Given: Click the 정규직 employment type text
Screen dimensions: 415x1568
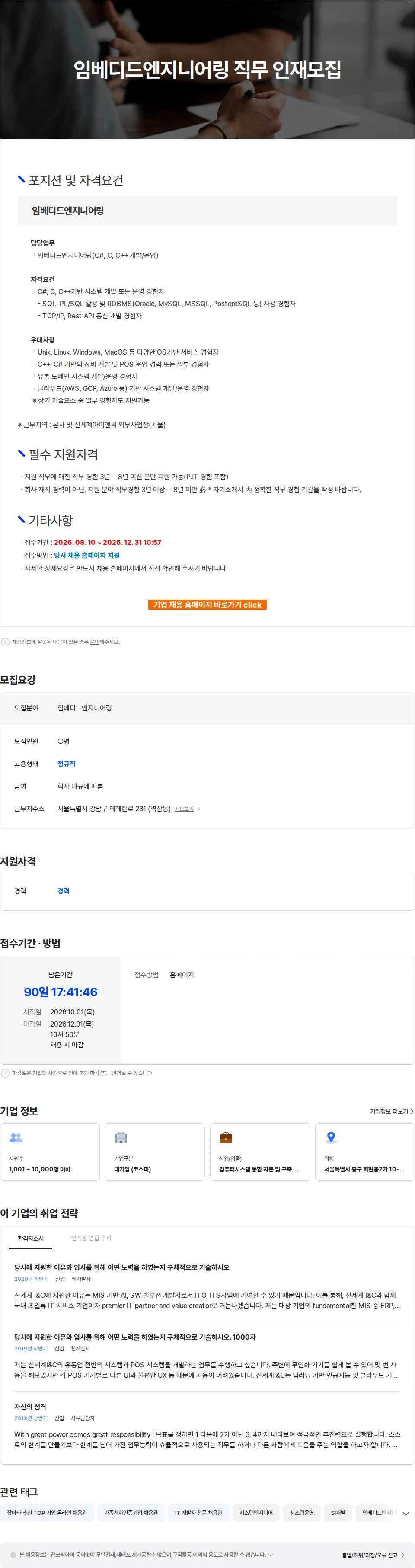Looking at the screenshot, I should [66, 763].
